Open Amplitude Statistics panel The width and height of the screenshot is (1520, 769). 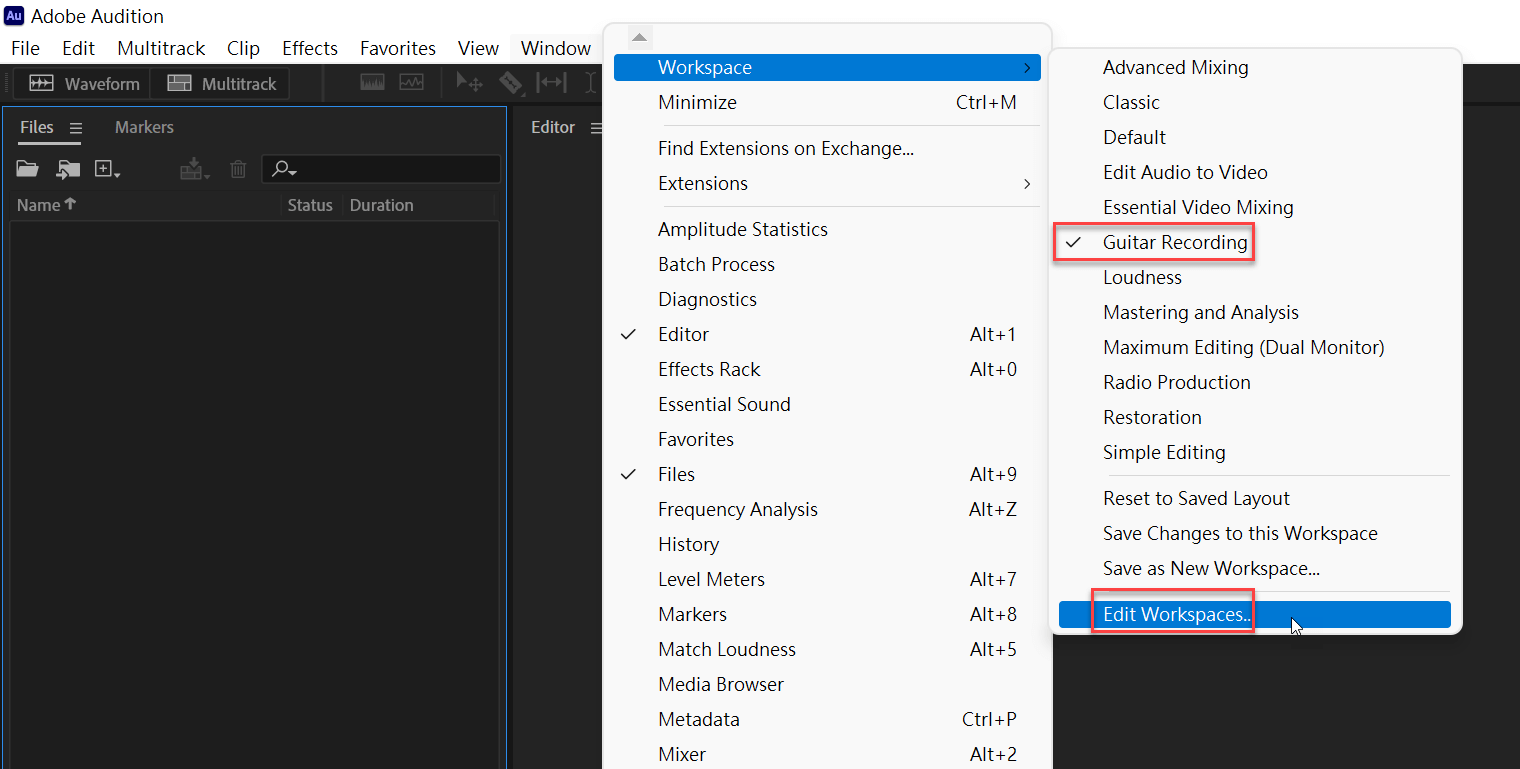tap(827, 230)
